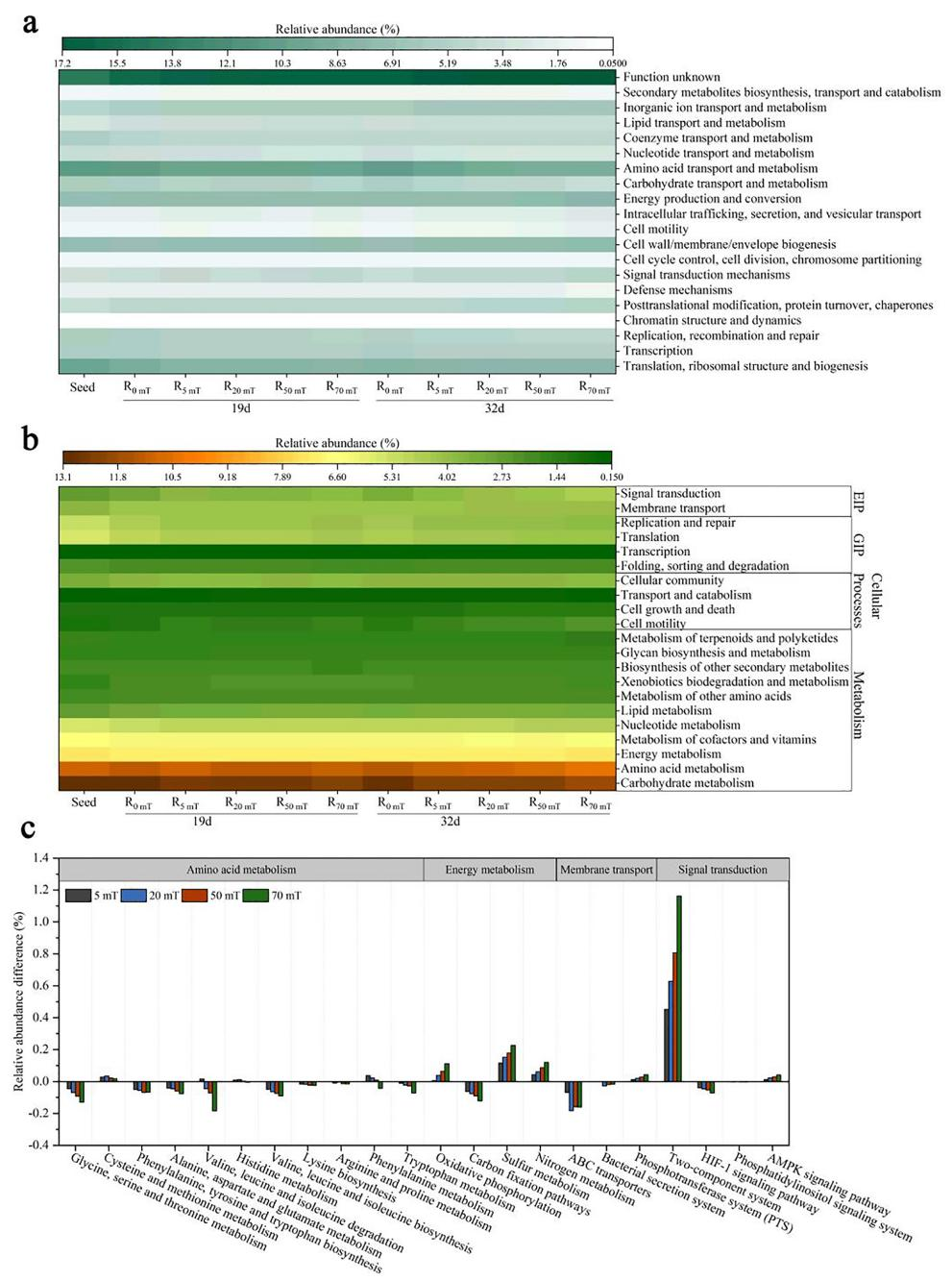Click 'Coenzyme transport and metabolism' label
The height and width of the screenshot is (1281, 952).
click(718, 138)
